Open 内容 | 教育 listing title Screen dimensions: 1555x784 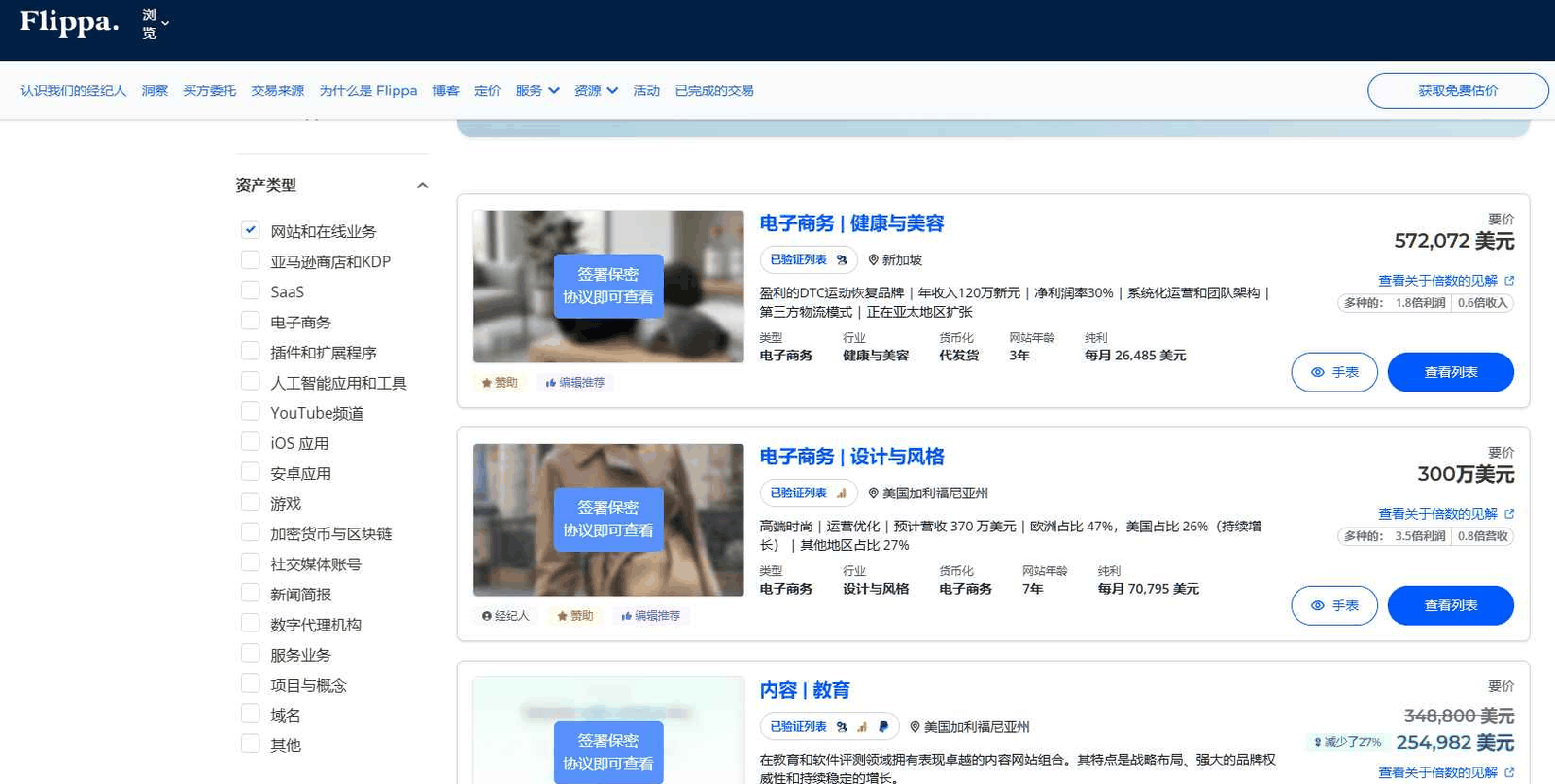805,690
